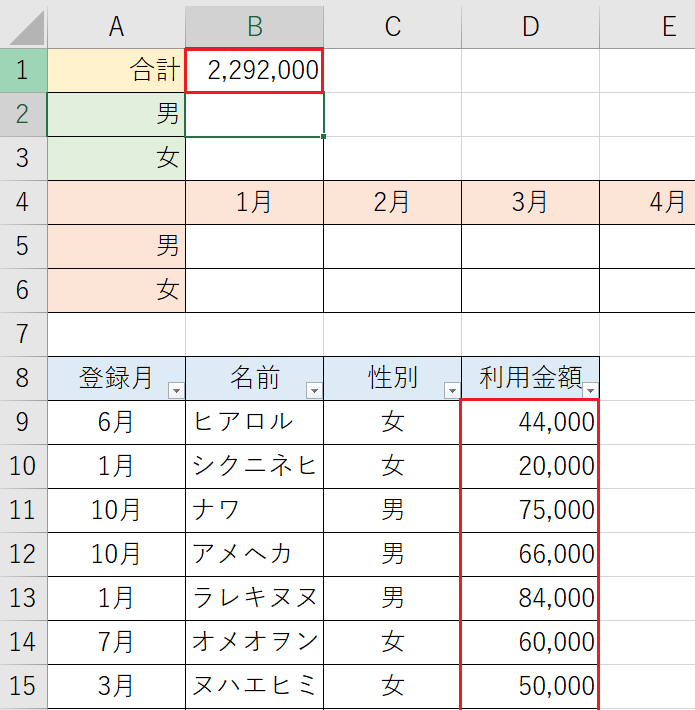The height and width of the screenshot is (710, 695).
Task: Select the 4月 header cell
Action: pyautogui.click(x=647, y=202)
